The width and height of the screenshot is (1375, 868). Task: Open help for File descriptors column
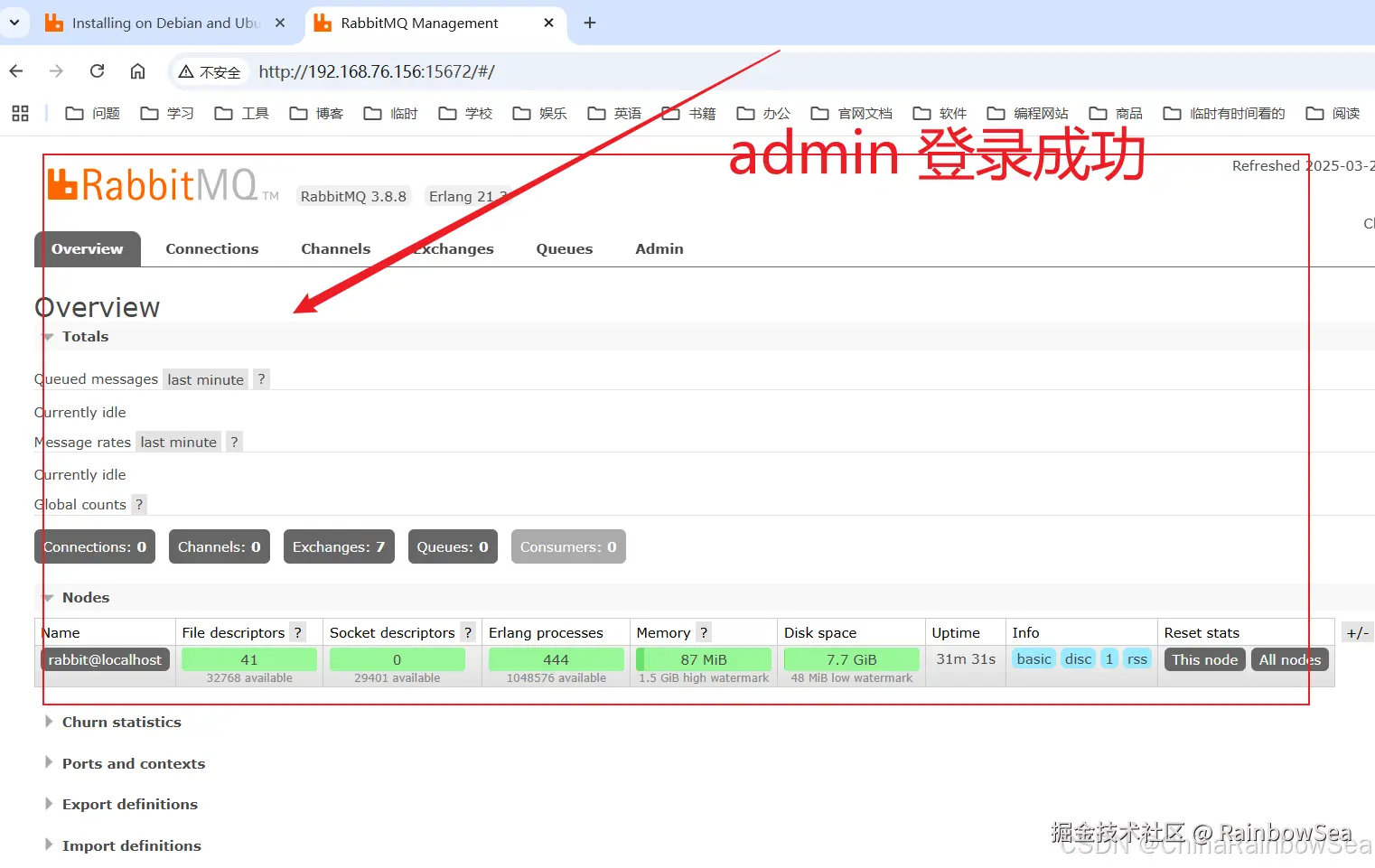click(x=297, y=632)
